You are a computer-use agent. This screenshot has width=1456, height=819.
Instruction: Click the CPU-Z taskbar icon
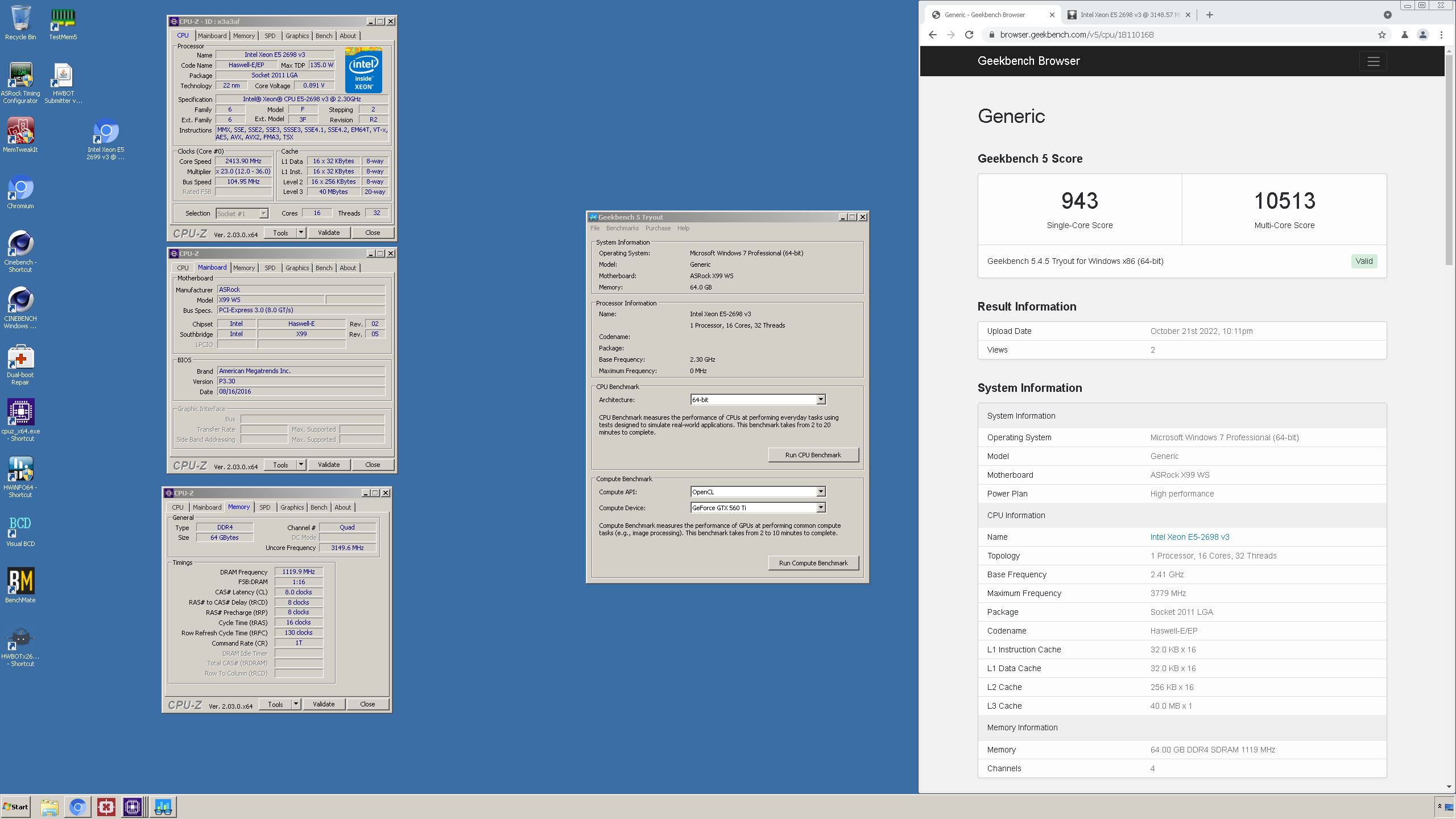133,807
